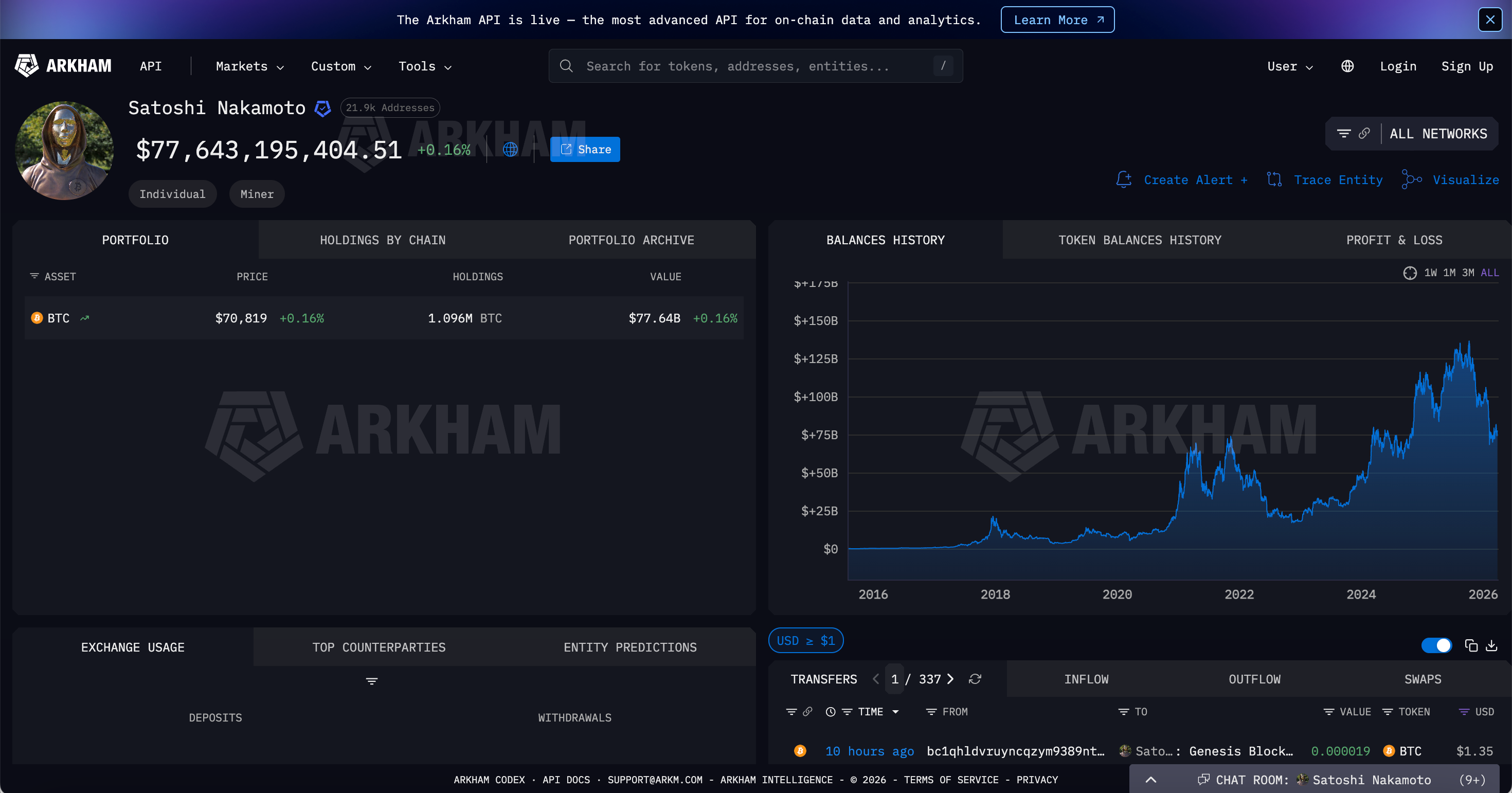Click the refresh transfers icon
This screenshot has width=1512, height=793.
pyautogui.click(x=975, y=679)
